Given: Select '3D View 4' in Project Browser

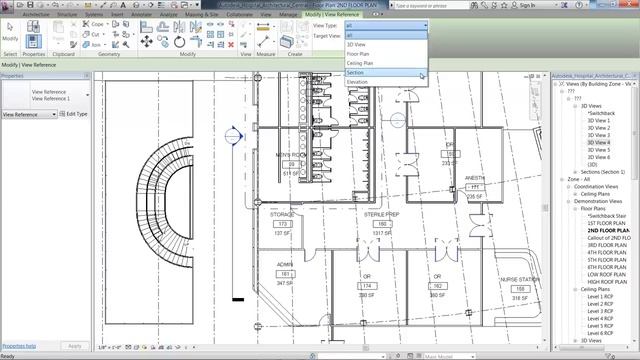Looking at the screenshot, I should click(x=598, y=142).
